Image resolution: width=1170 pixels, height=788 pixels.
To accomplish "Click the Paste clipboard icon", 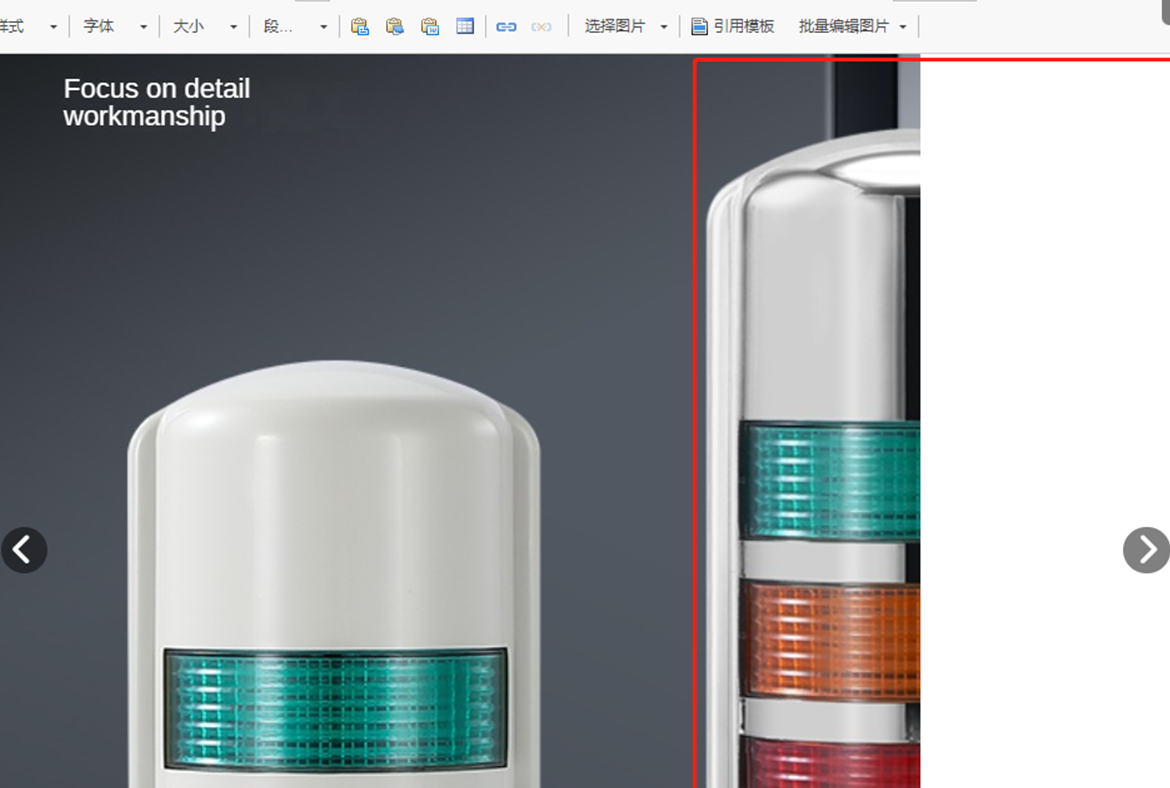I will [360, 27].
